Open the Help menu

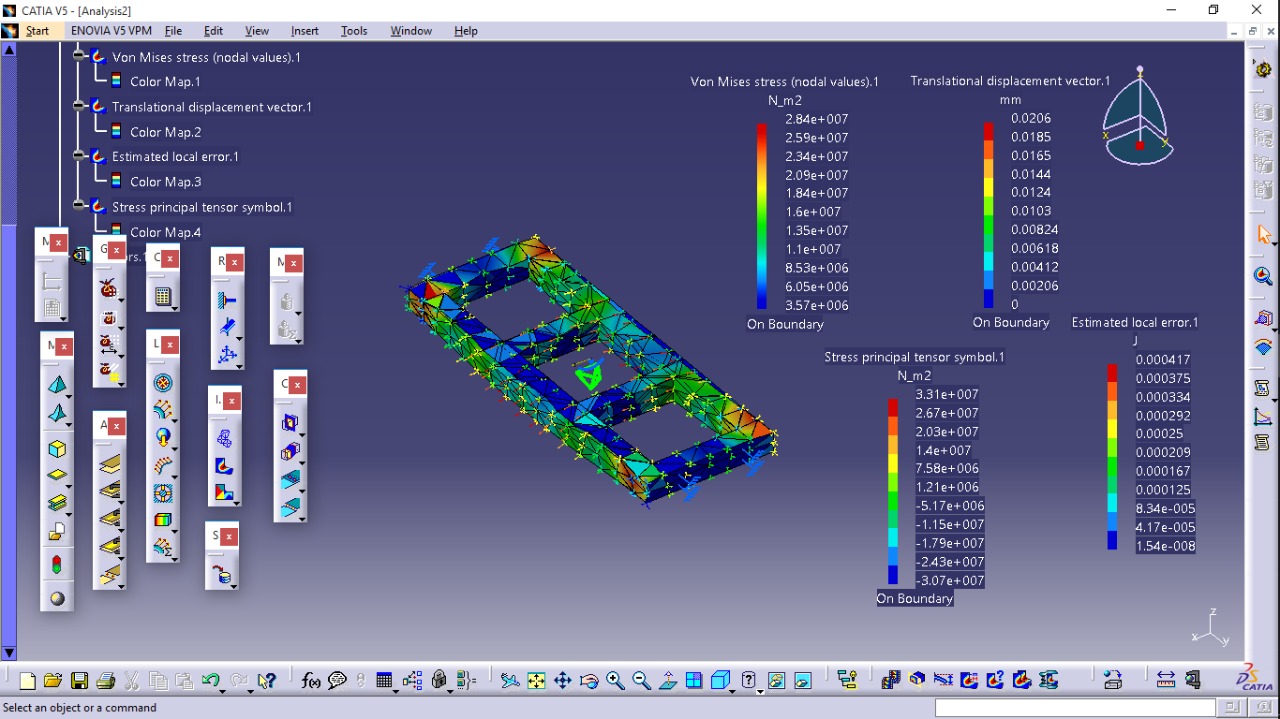(x=466, y=31)
